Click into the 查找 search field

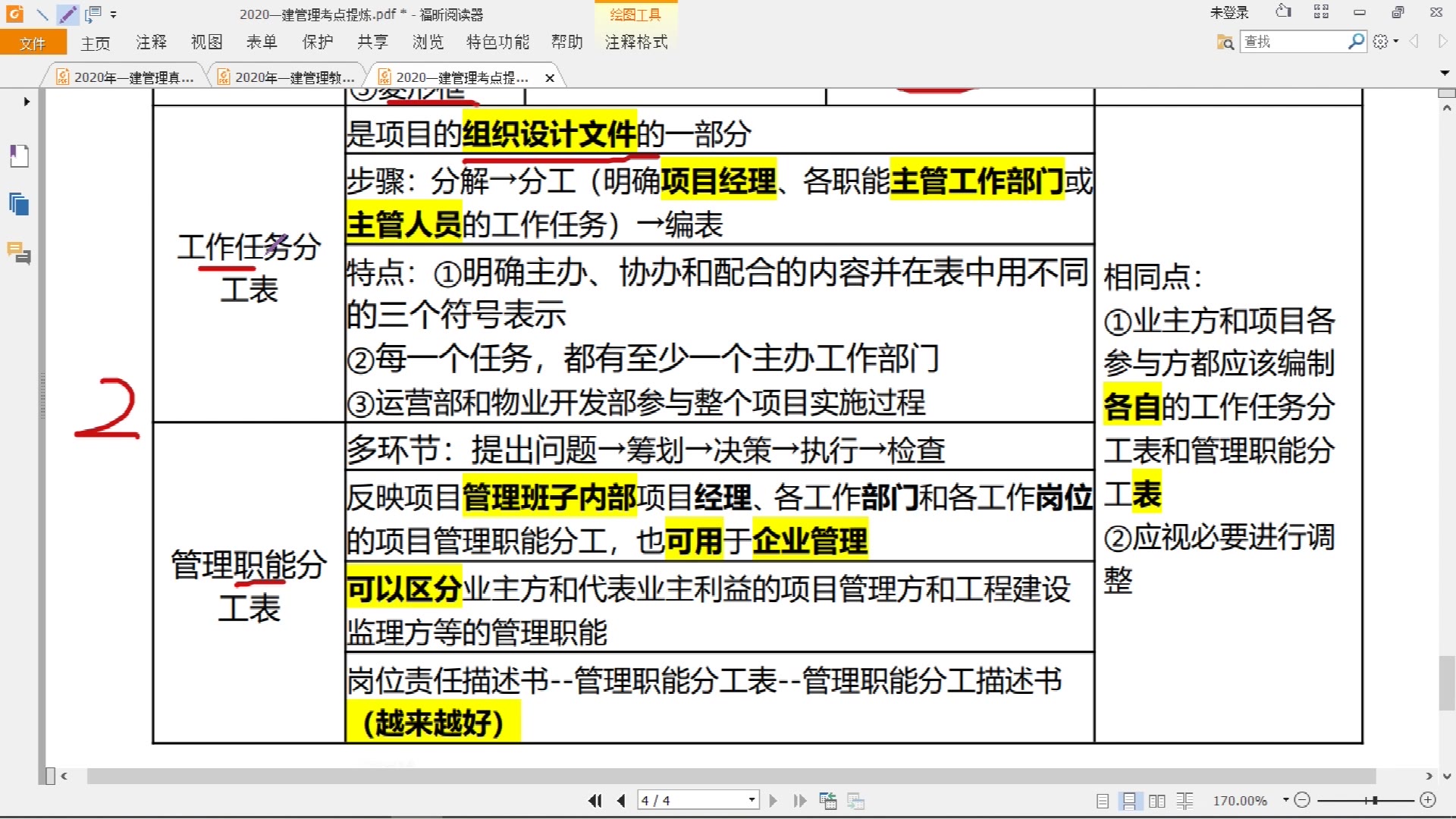pos(1294,42)
